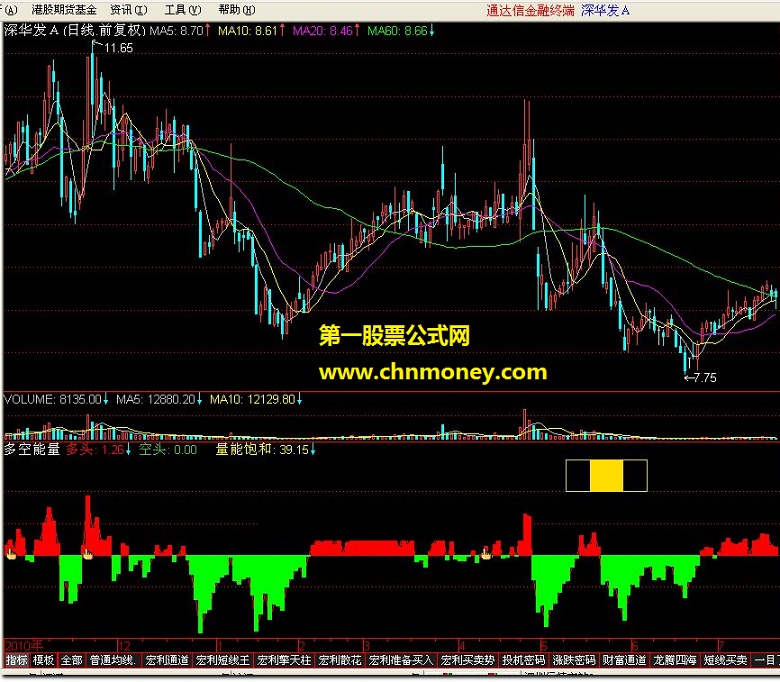Click the 深华发A stock name in title bar
780x682 pixels.
[605, 10]
